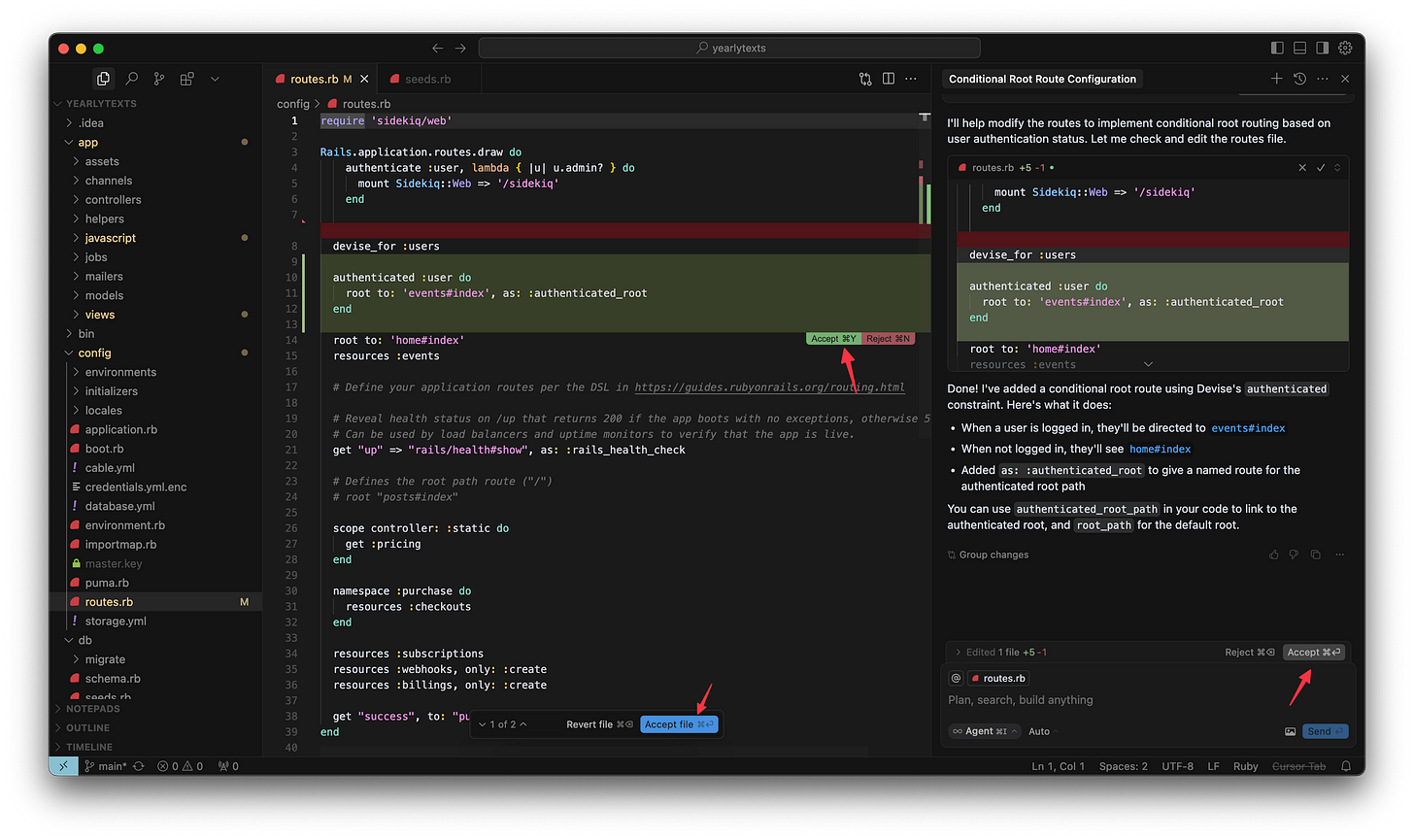The image size is (1414, 840).
Task: Collapse the app folder in Explorer
Action: [86, 142]
